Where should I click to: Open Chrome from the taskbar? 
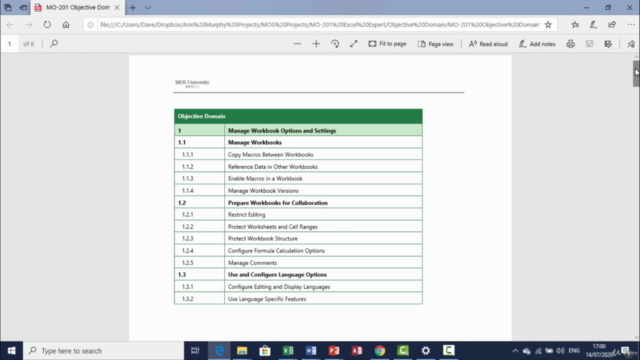point(380,351)
